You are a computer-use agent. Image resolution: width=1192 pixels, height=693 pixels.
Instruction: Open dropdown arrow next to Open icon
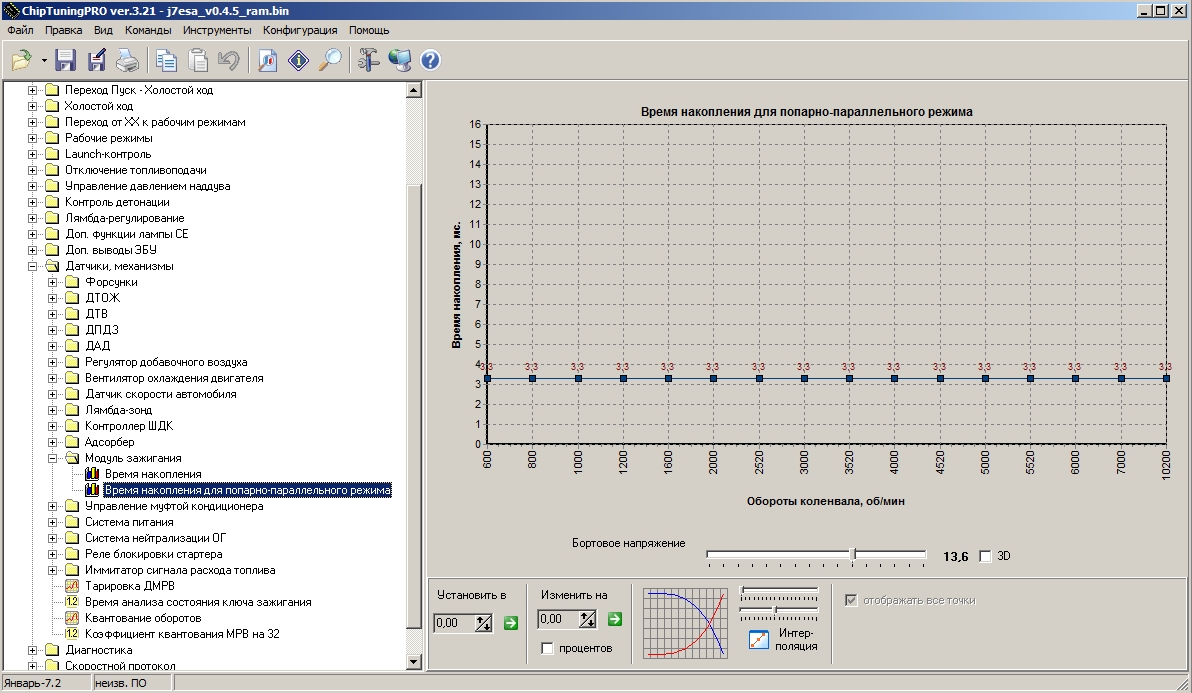[x=44, y=62]
